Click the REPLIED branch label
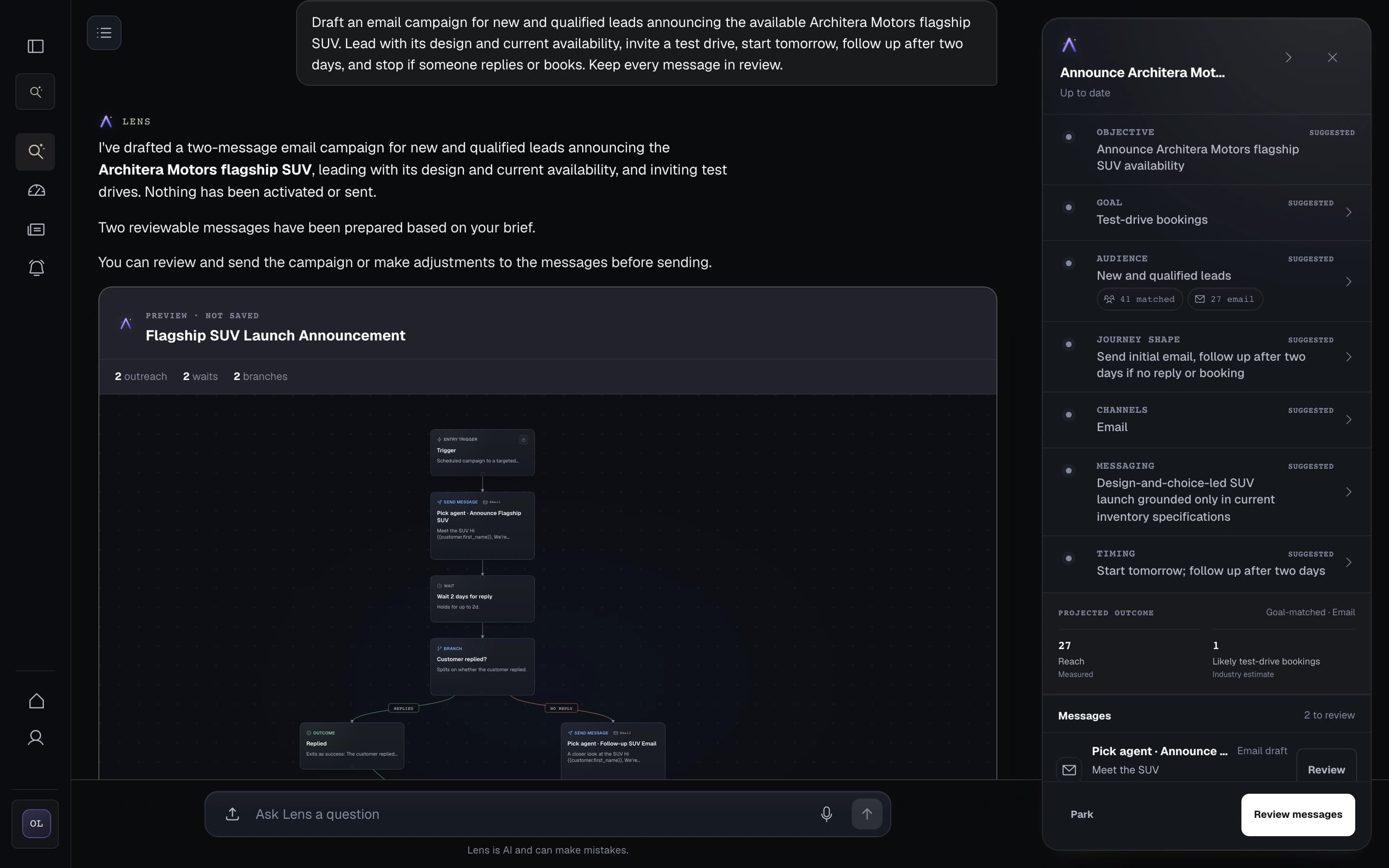The image size is (1389, 868). 404,708
